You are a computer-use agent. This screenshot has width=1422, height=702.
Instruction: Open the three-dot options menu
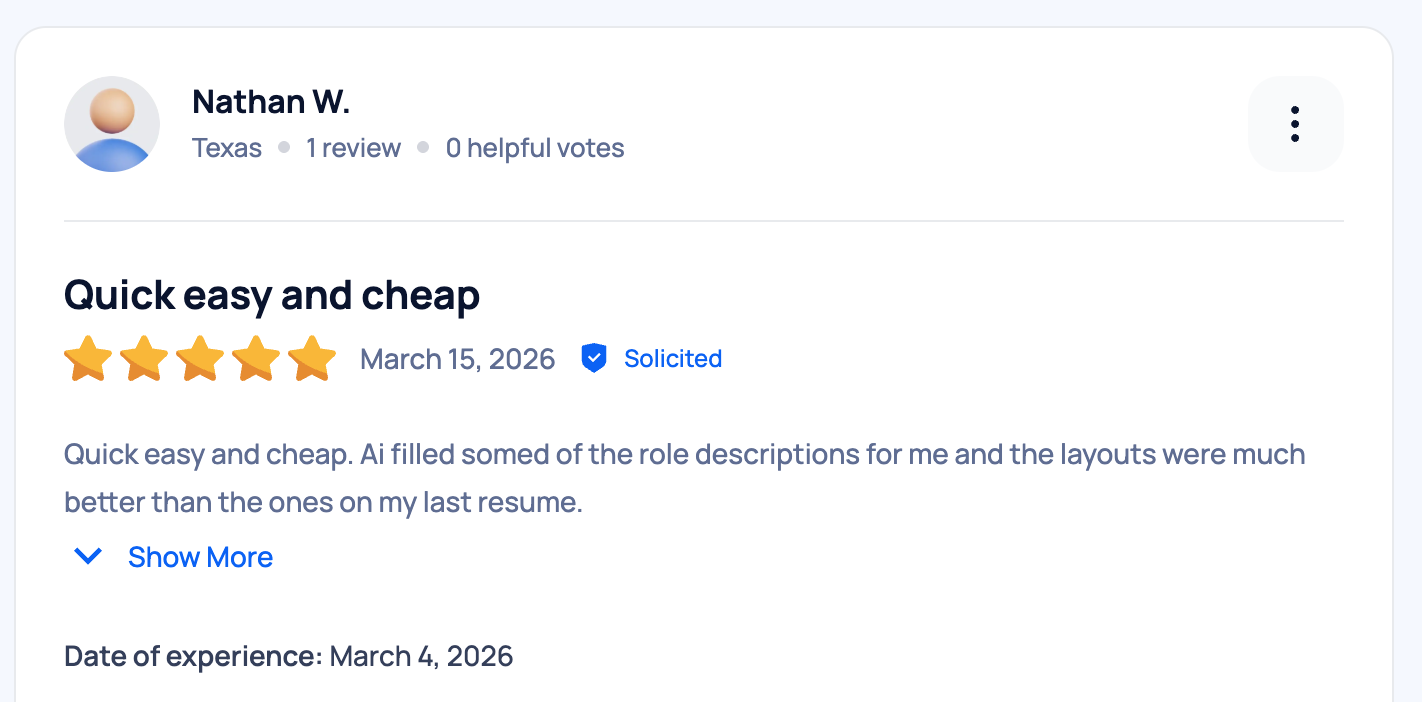(1295, 124)
